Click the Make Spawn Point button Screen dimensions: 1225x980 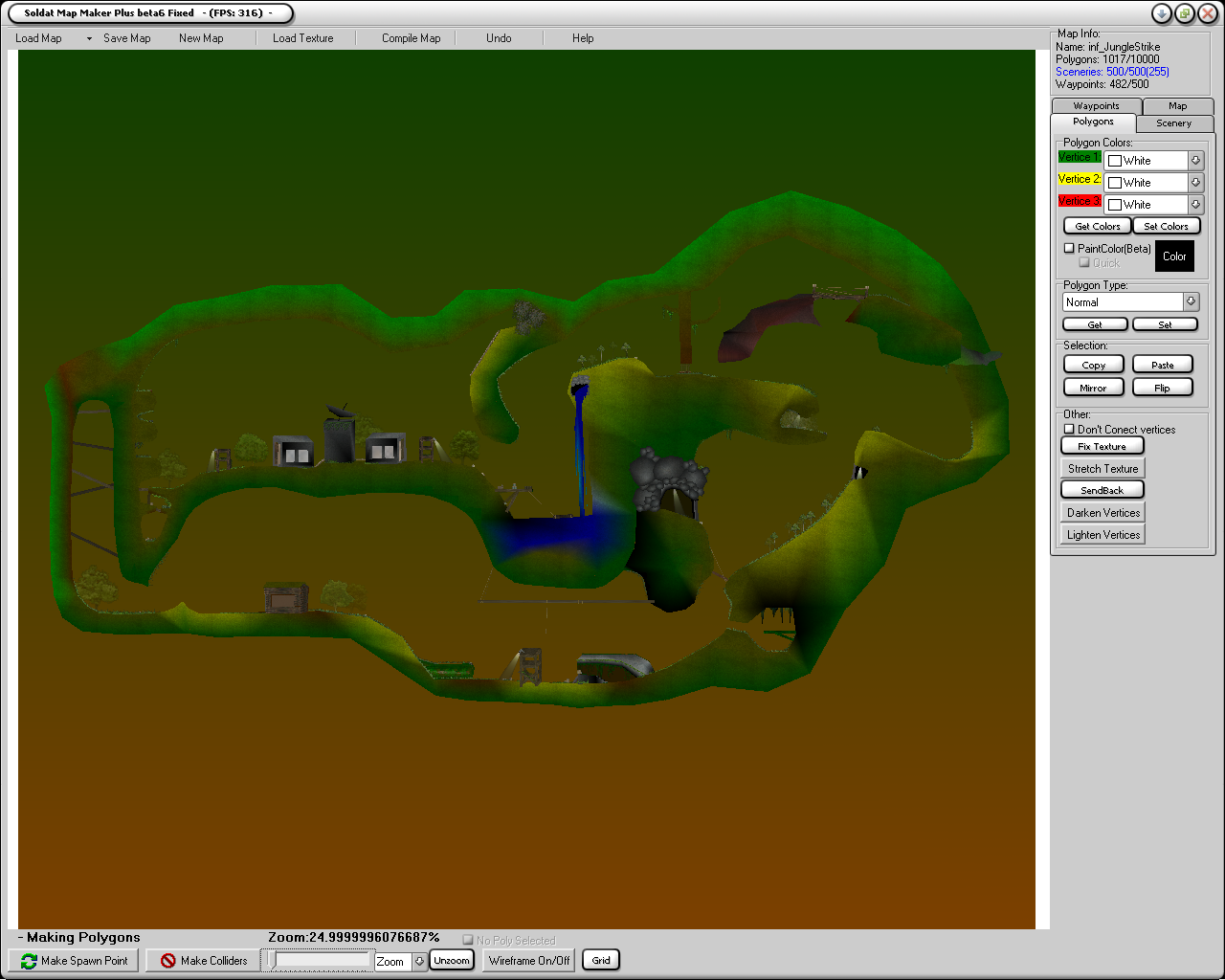pyautogui.click(x=74, y=960)
